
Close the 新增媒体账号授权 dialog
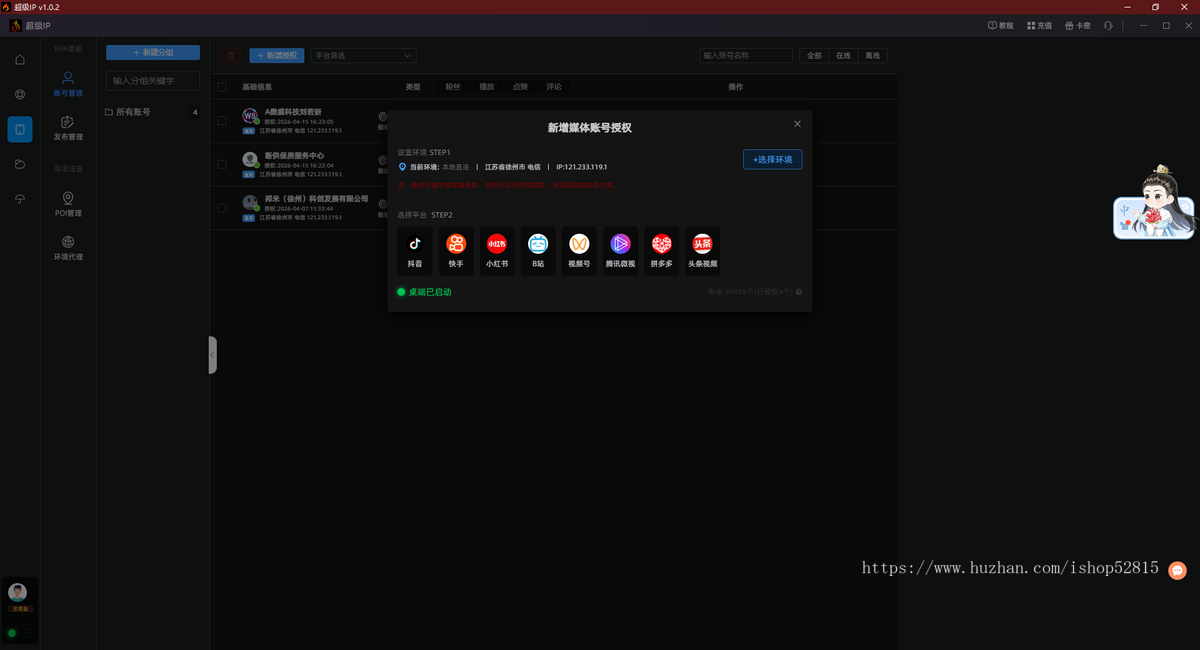tap(797, 124)
